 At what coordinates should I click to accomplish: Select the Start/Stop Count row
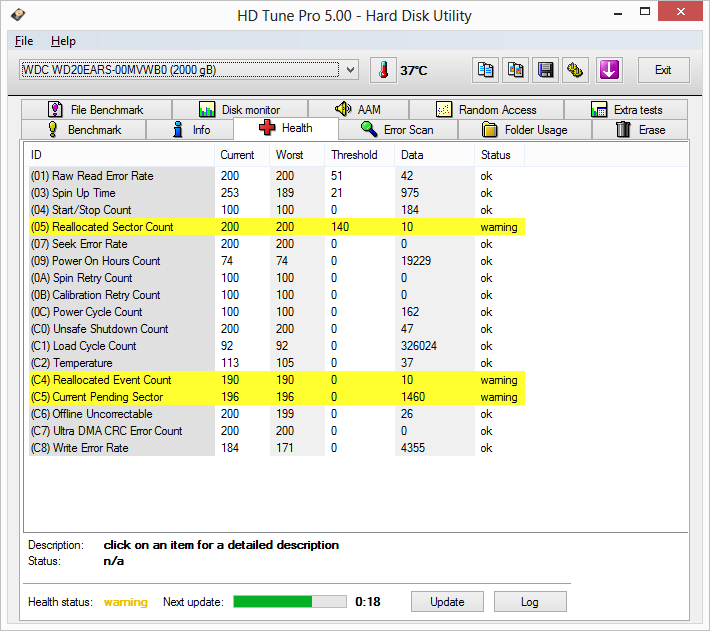[x=277, y=210]
